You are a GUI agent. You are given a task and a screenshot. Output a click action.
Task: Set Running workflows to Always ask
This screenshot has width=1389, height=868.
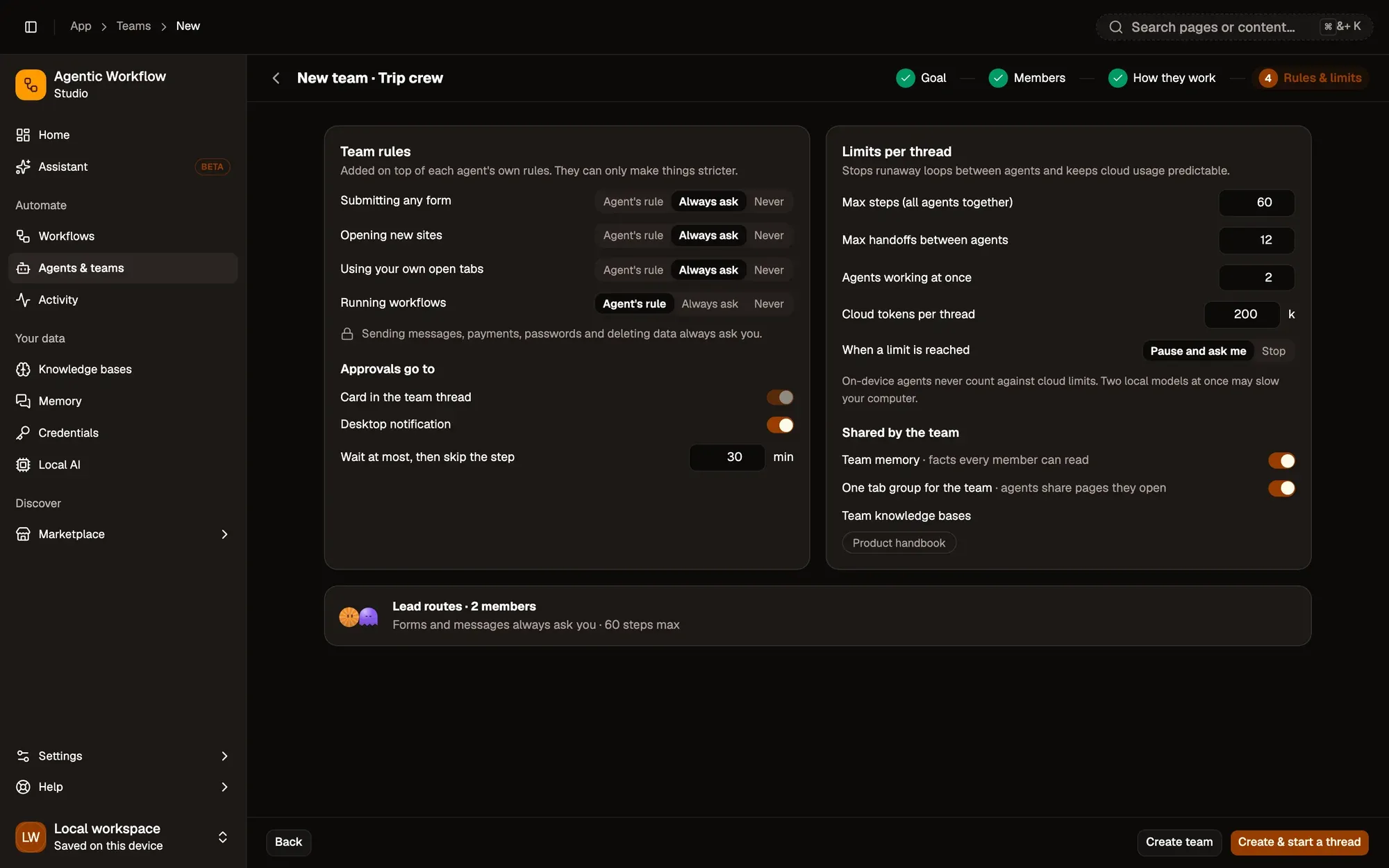pyautogui.click(x=710, y=304)
